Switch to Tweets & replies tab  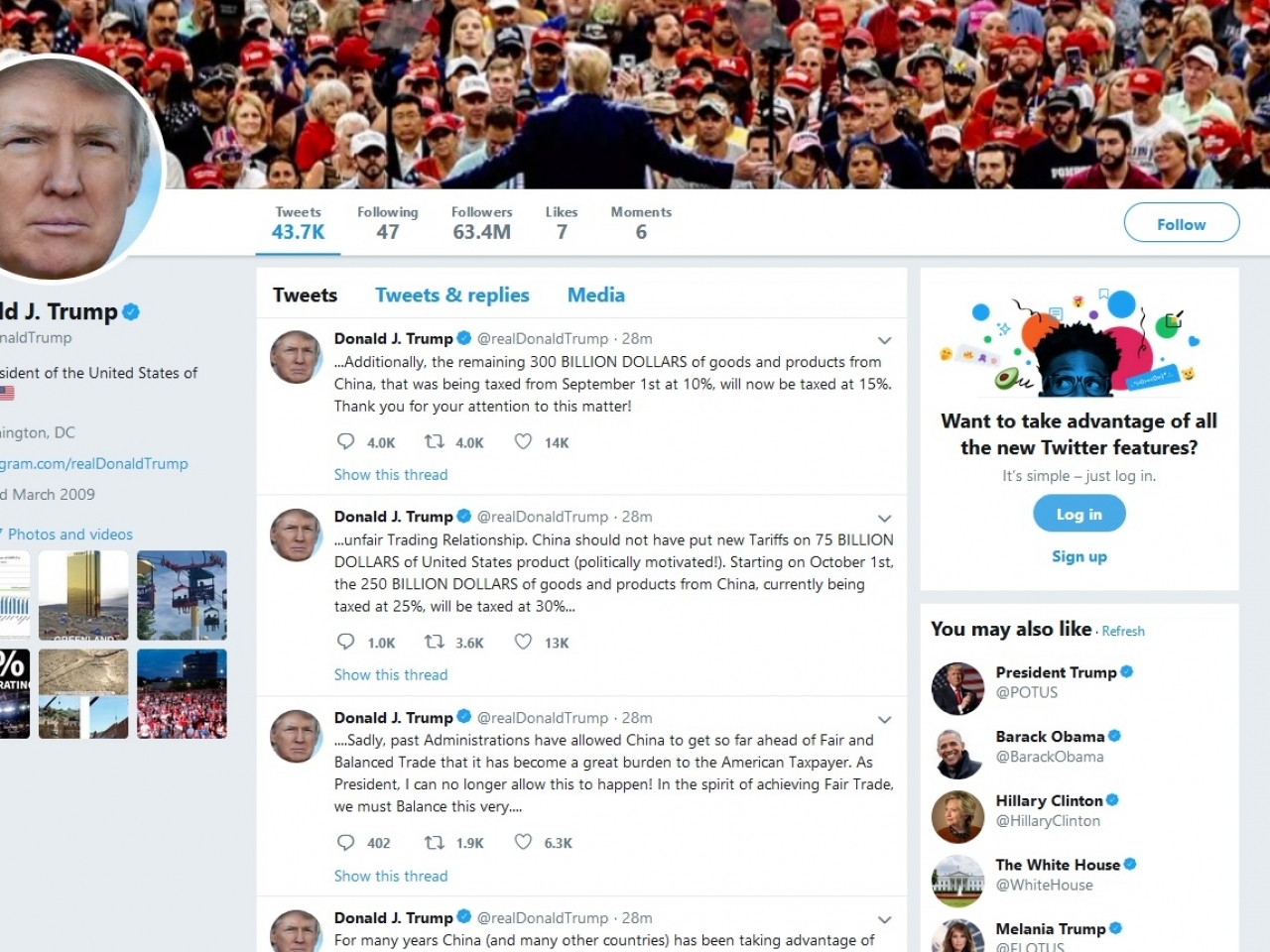point(452,295)
